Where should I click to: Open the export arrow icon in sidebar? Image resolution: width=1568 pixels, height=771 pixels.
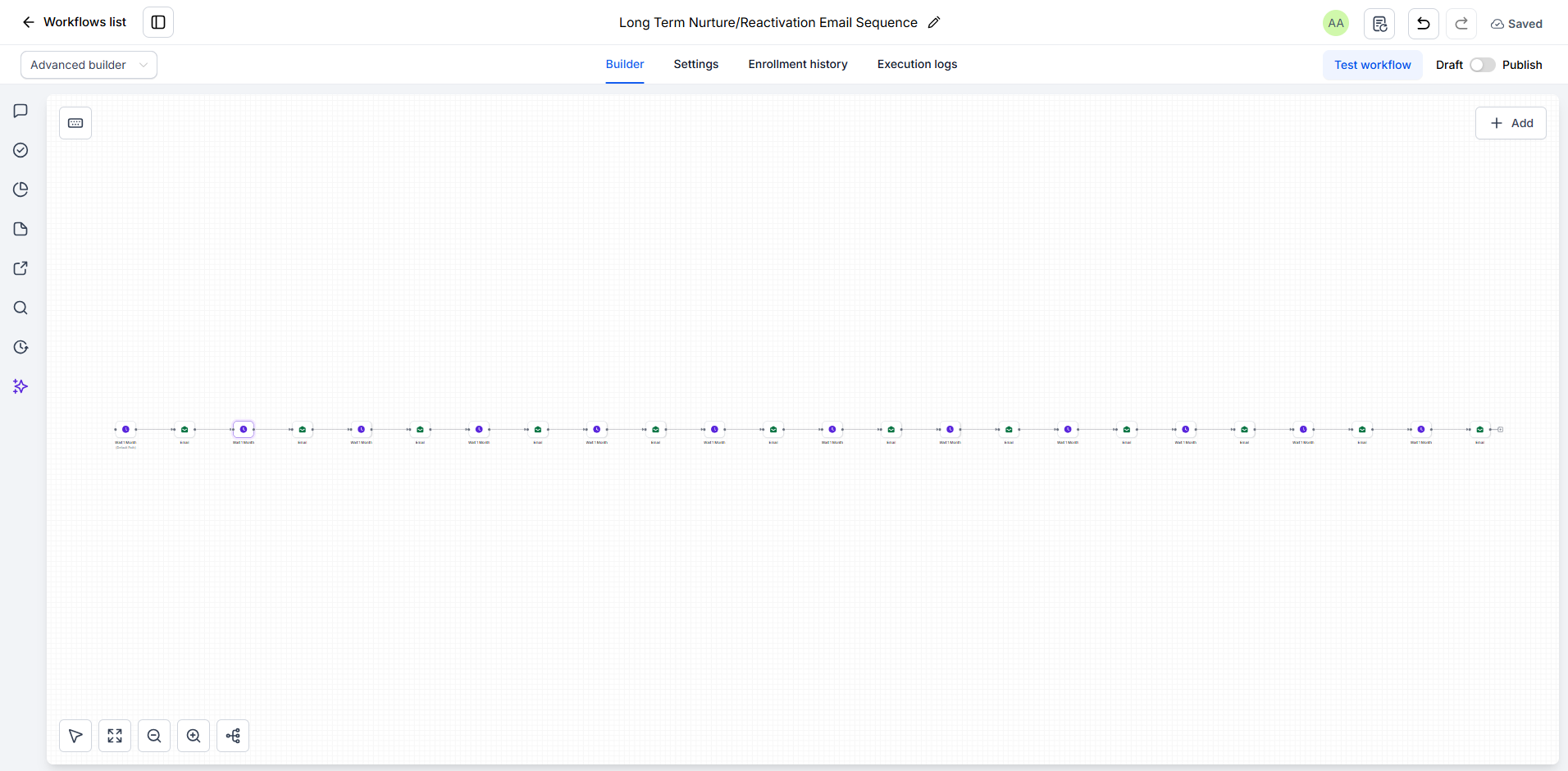click(21, 268)
